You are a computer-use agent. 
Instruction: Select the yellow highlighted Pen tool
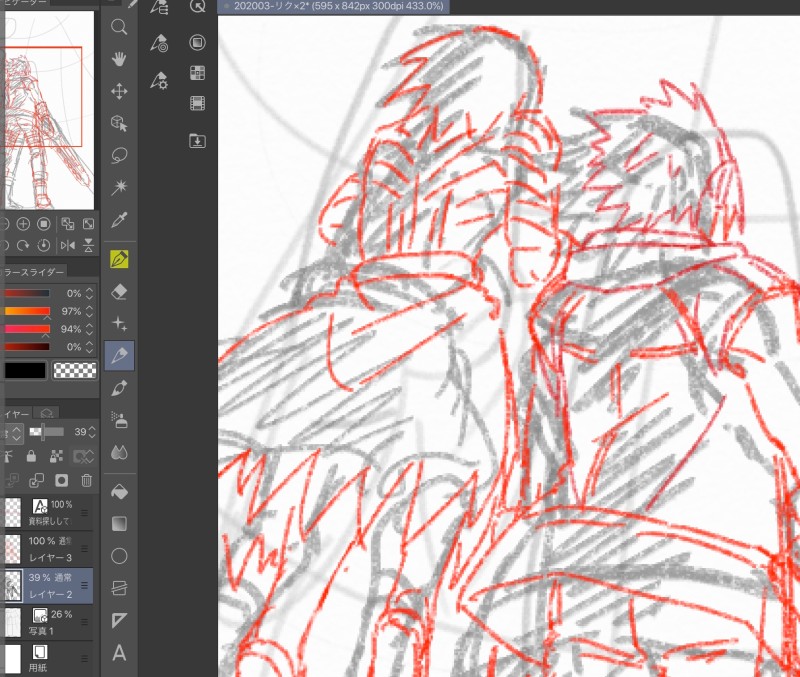point(119,259)
